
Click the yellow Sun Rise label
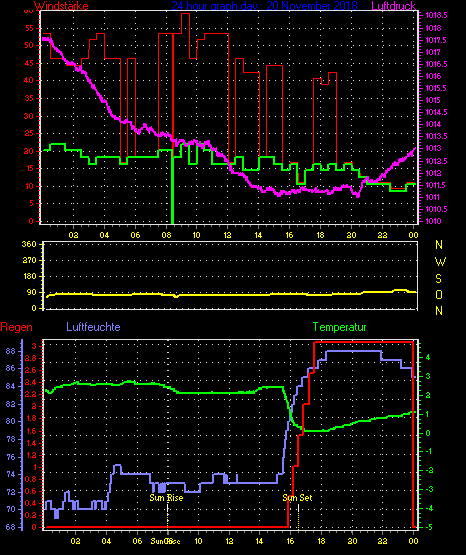[x=166, y=498]
